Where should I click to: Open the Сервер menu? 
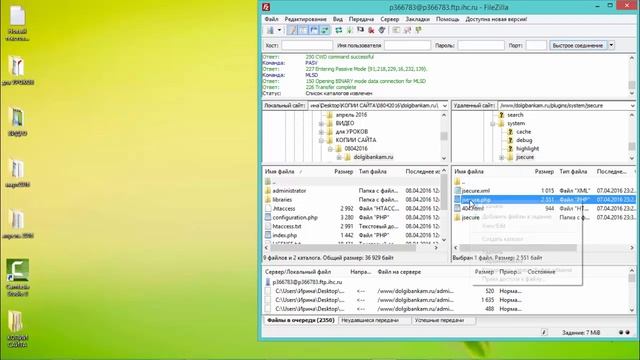coord(390,19)
